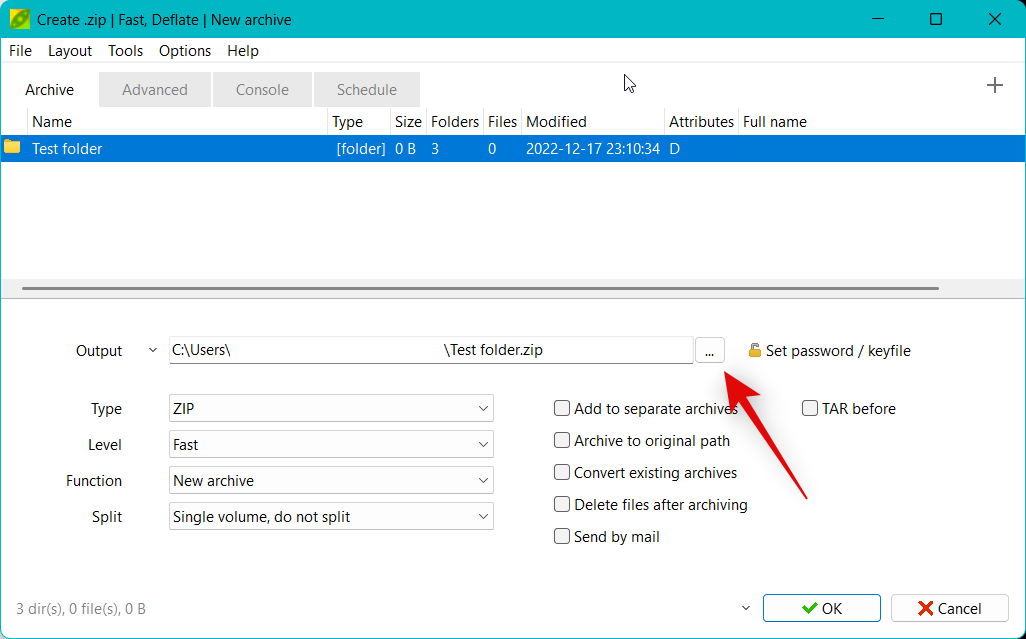Open the Tools menu

(125, 51)
